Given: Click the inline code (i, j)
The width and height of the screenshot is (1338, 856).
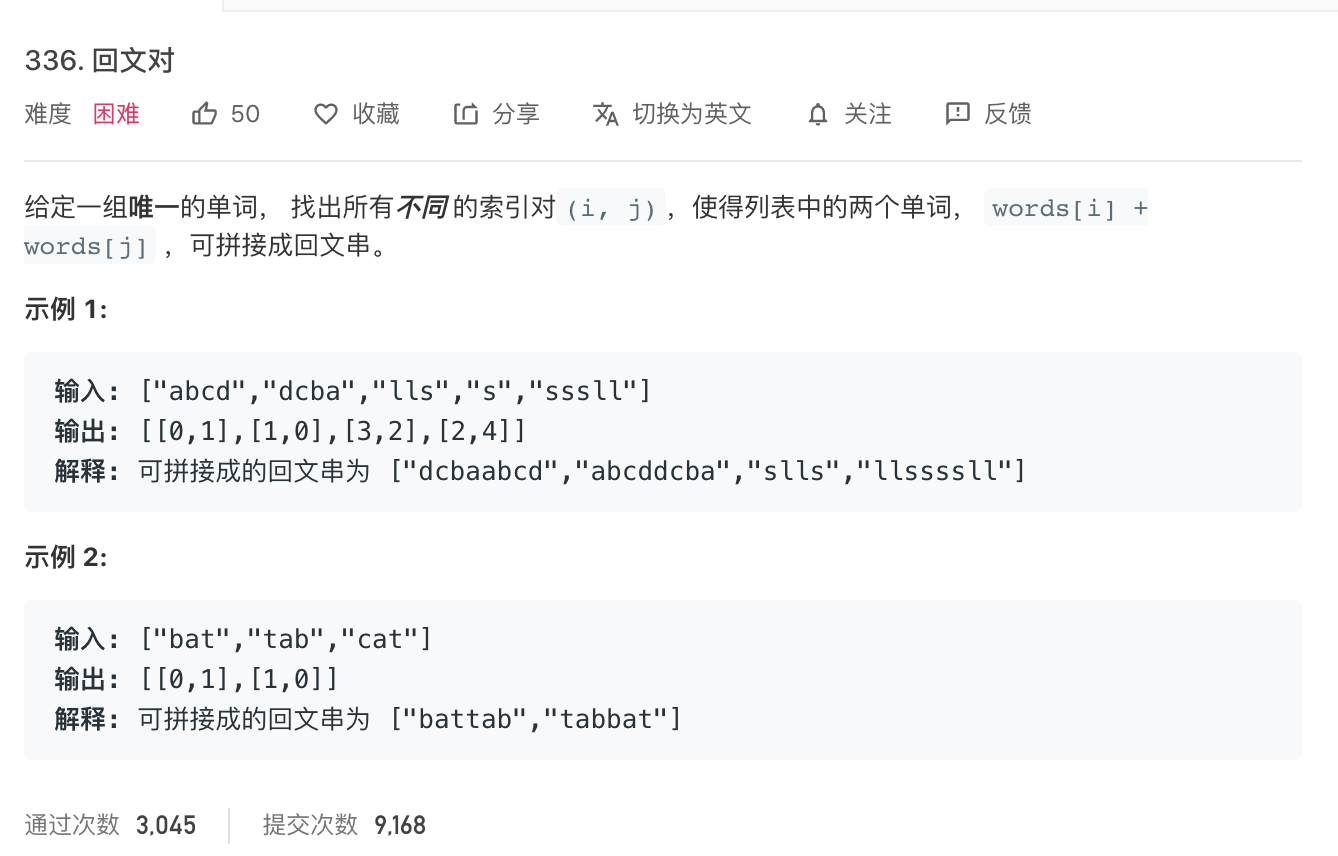Looking at the screenshot, I should [x=612, y=208].
